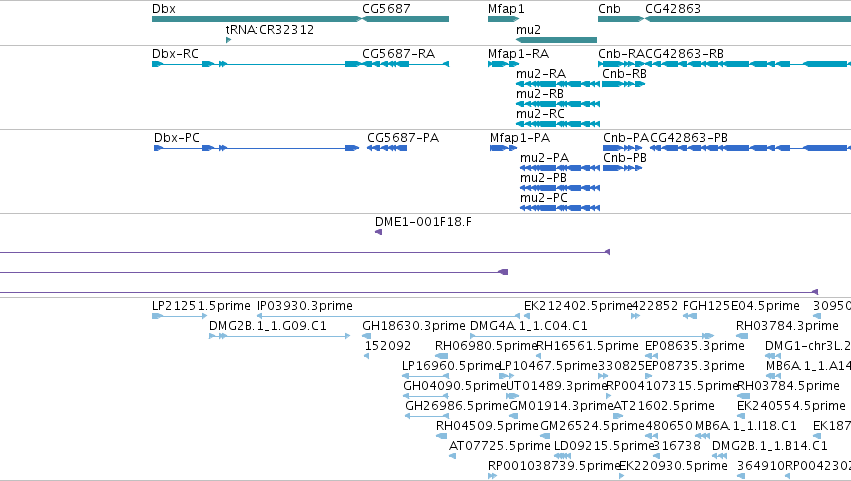Select the GH04090.5prime EST
This screenshot has height=481, width=851.
[426, 397]
